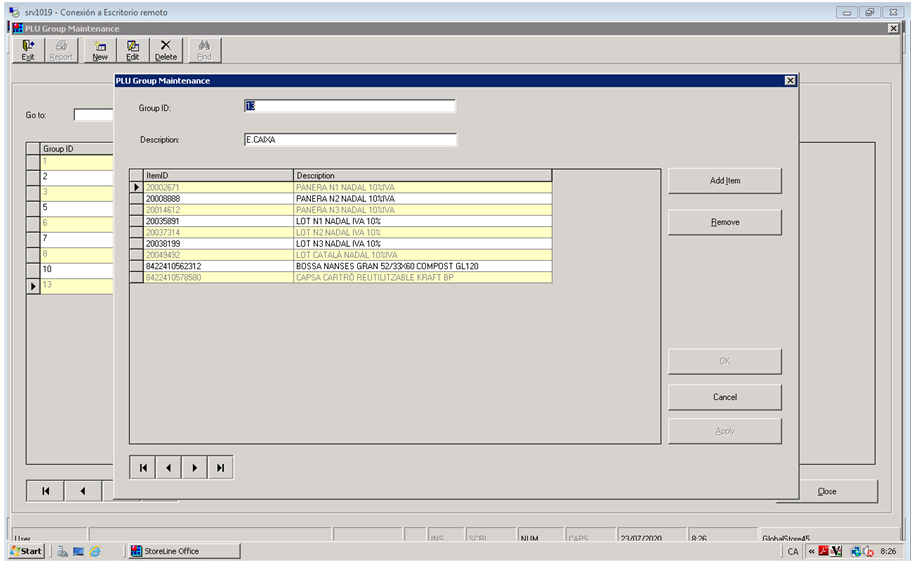Click the Exit toolbar icon
Viewport: 911px width, 563px height.
point(28,50)
